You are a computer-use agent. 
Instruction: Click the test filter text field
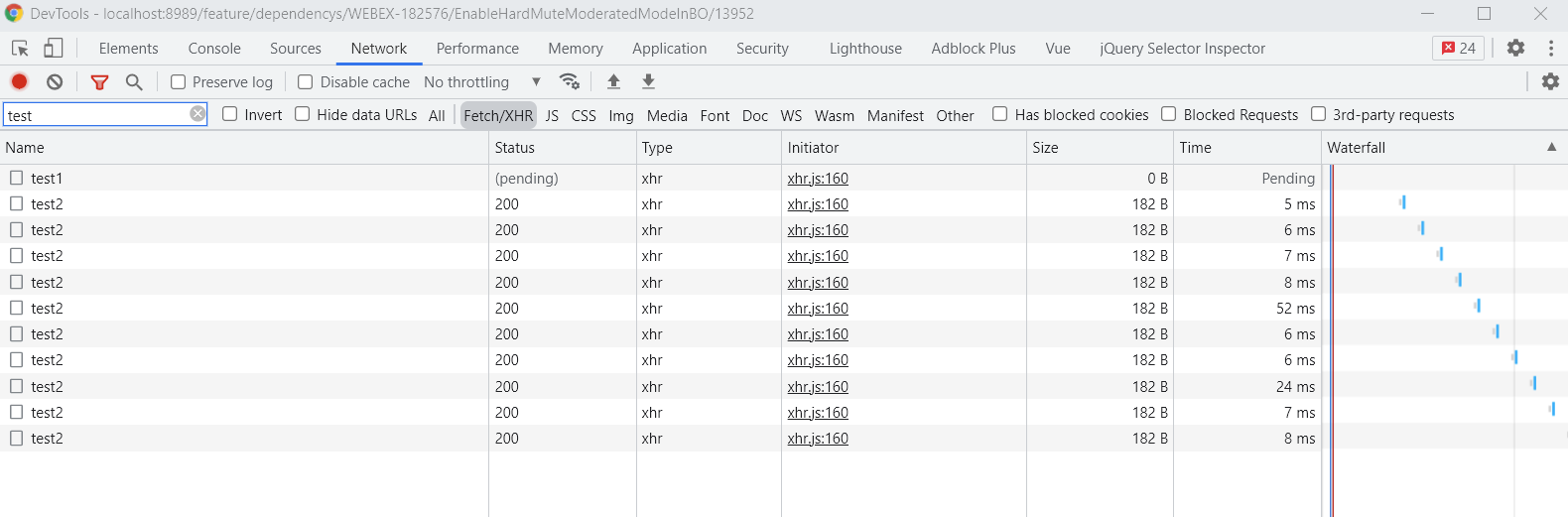point(95,115)
